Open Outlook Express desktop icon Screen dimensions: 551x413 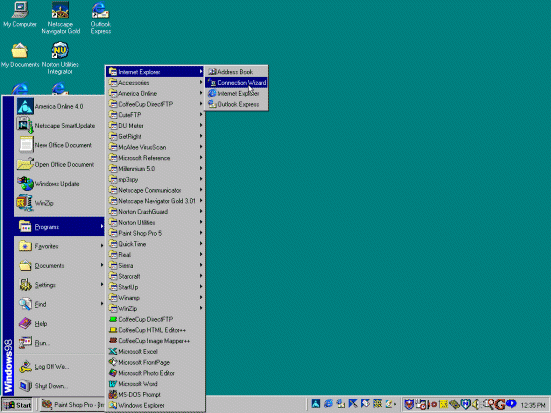(101, 18)
